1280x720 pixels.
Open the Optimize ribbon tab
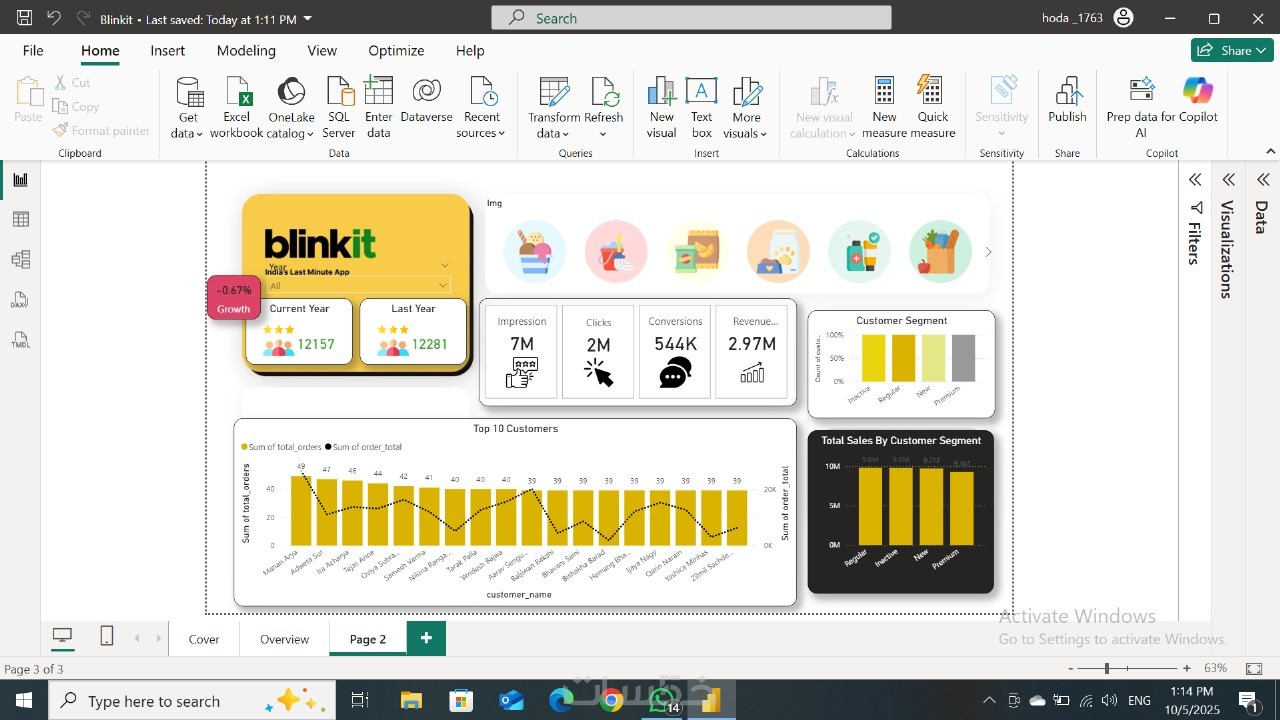[x=396, y=50]
